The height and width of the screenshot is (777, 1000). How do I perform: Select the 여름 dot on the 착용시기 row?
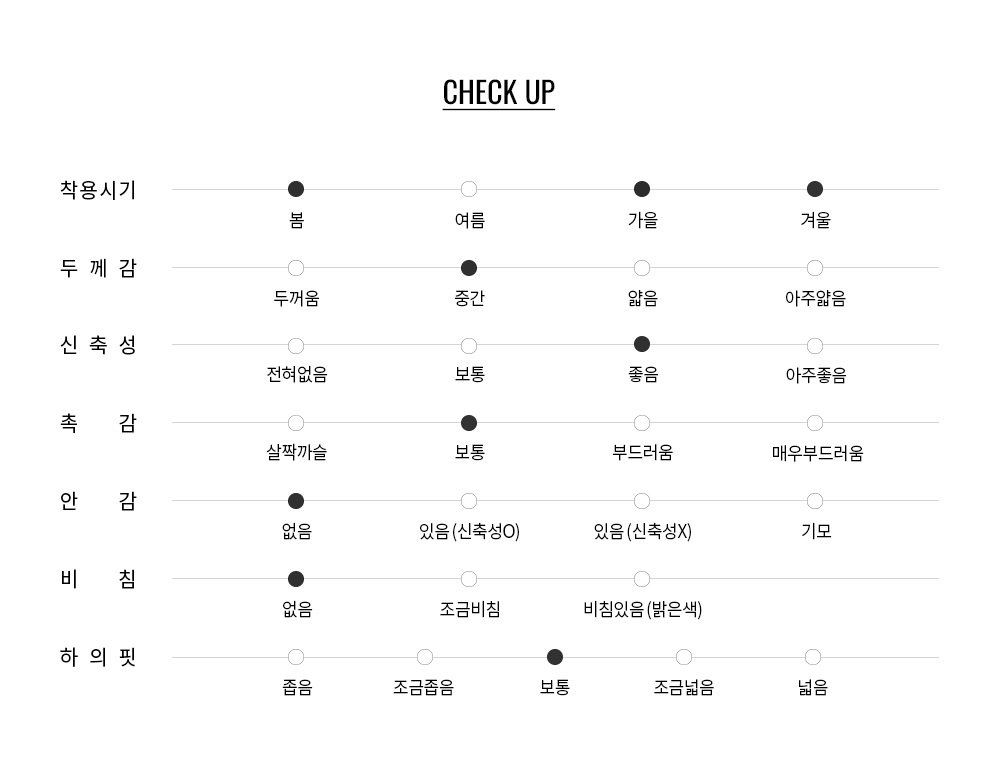(x=469, y=189)
